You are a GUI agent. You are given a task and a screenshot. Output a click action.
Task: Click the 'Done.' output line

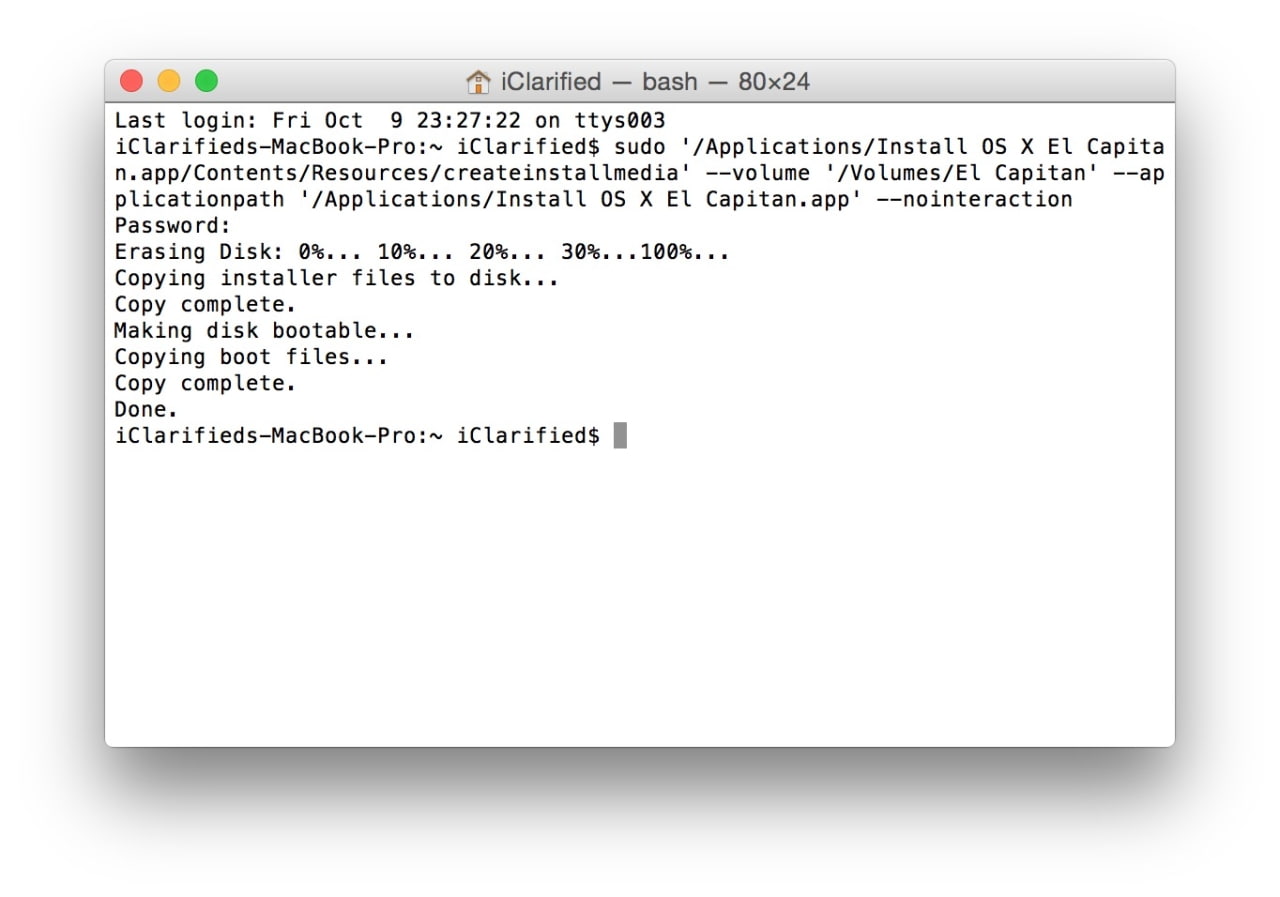tap(146, 409)
